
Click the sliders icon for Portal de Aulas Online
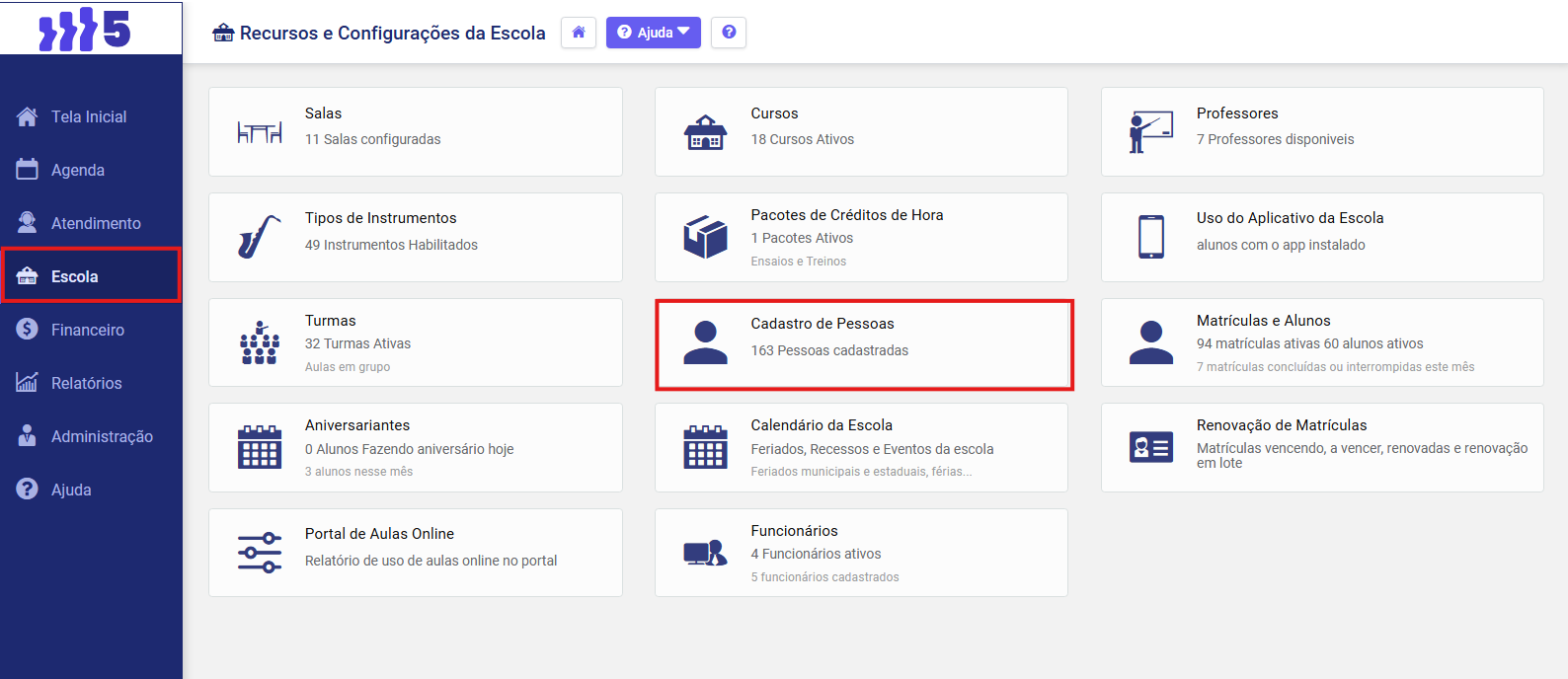click(x=260, y=553)
